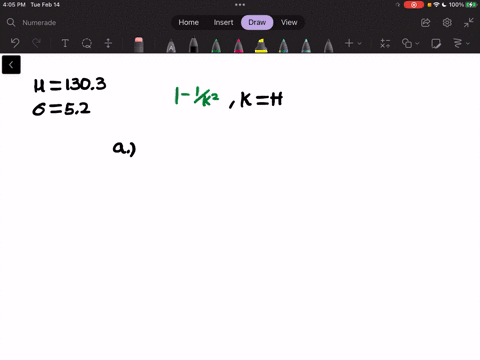This screenshot has height=360, width=480.
Task: Open the search magnifier icon
Action: pyautogui.click(x=11, y=22)
